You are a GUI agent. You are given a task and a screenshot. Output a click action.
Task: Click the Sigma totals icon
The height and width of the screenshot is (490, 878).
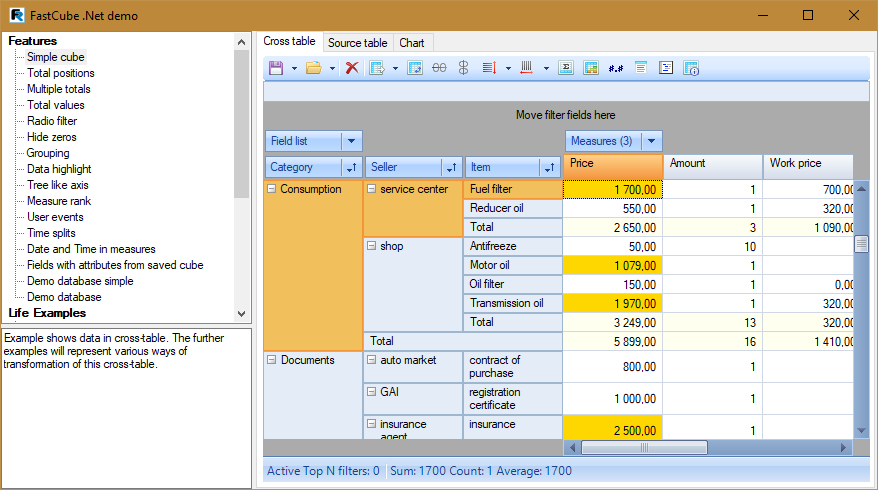565,68
